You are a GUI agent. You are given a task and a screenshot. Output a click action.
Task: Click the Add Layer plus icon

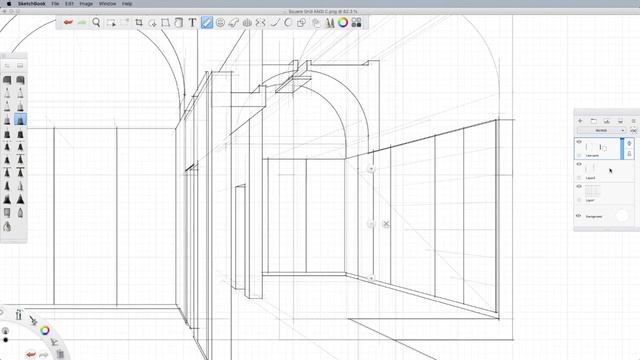580,121
